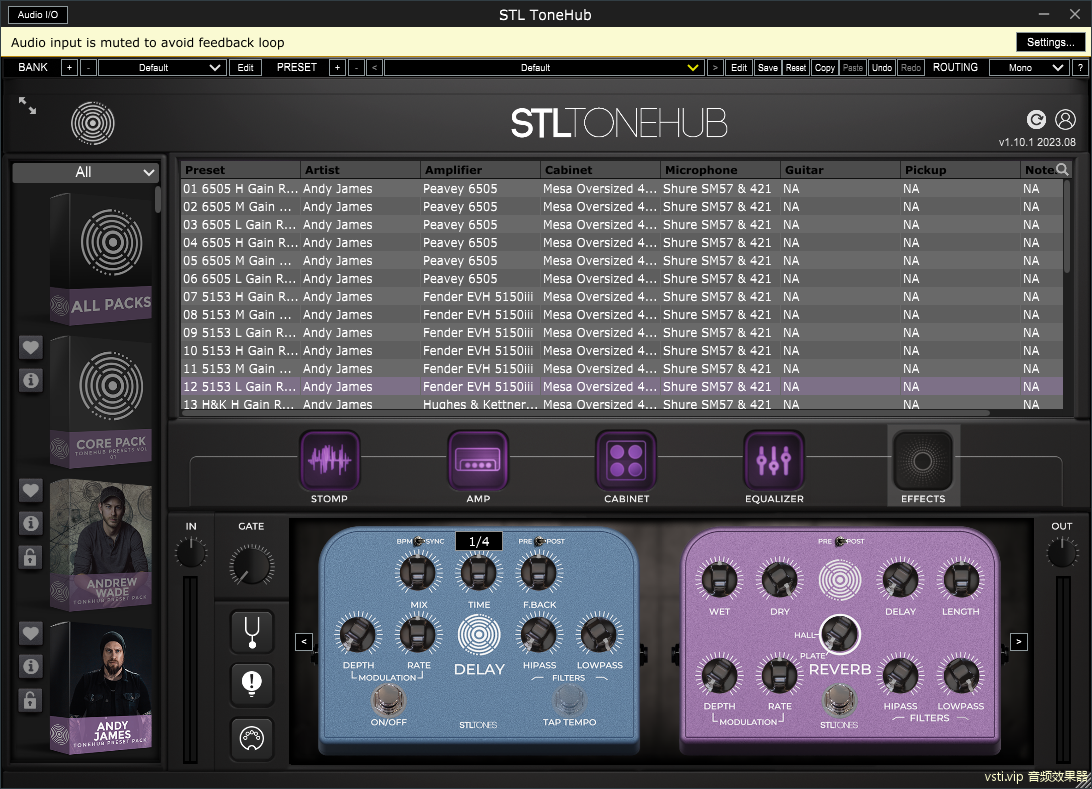Show info for the Core Pack
This screenshot has width=1092, height=789.
click(31, 380)
